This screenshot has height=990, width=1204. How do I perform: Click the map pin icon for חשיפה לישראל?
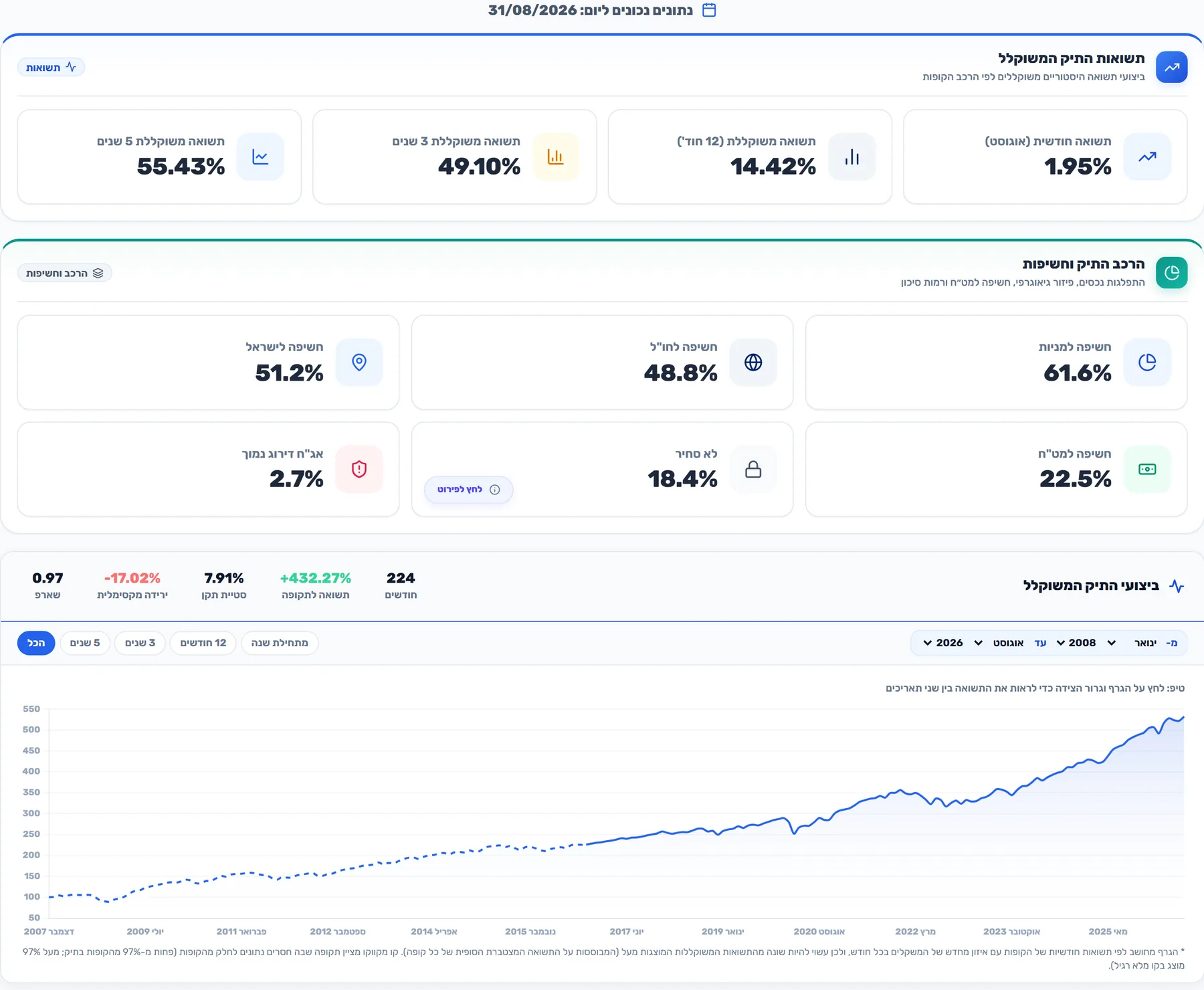coord(359,362)
